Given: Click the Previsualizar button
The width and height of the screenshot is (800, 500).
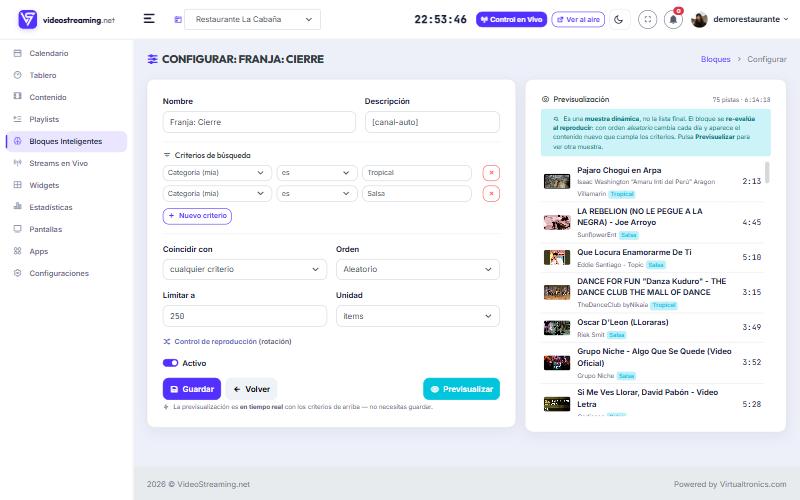Looking at the screenshot, I should click(461, 389).
